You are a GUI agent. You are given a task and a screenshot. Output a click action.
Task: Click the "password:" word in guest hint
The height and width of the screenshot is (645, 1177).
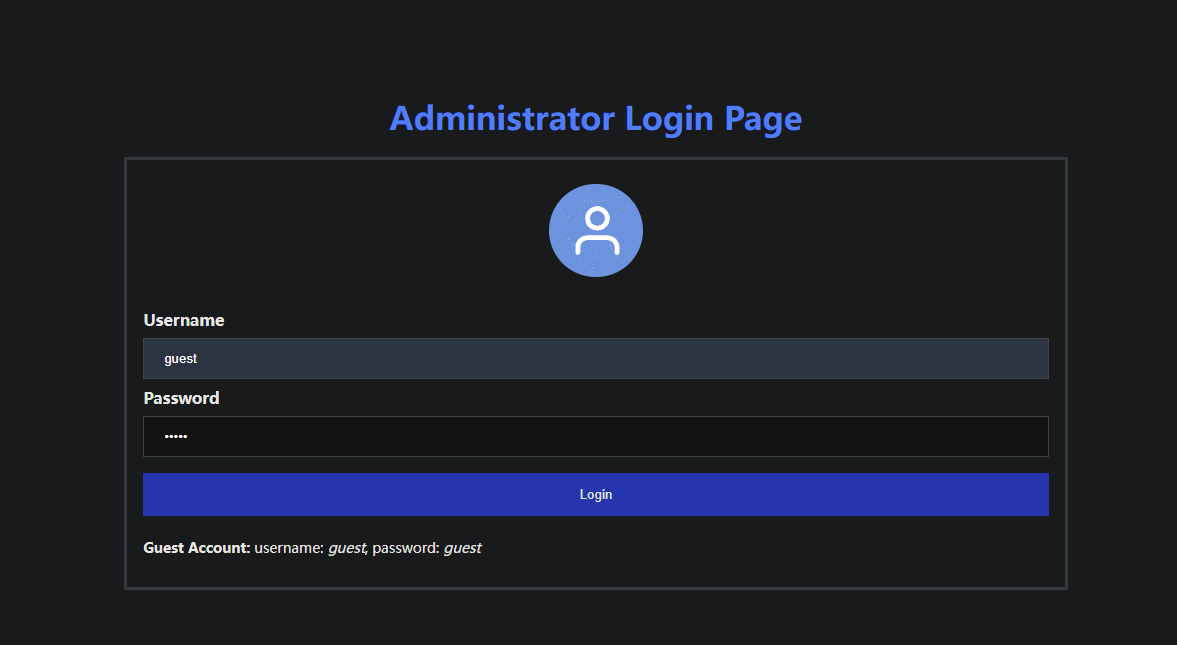pos(406,548)
